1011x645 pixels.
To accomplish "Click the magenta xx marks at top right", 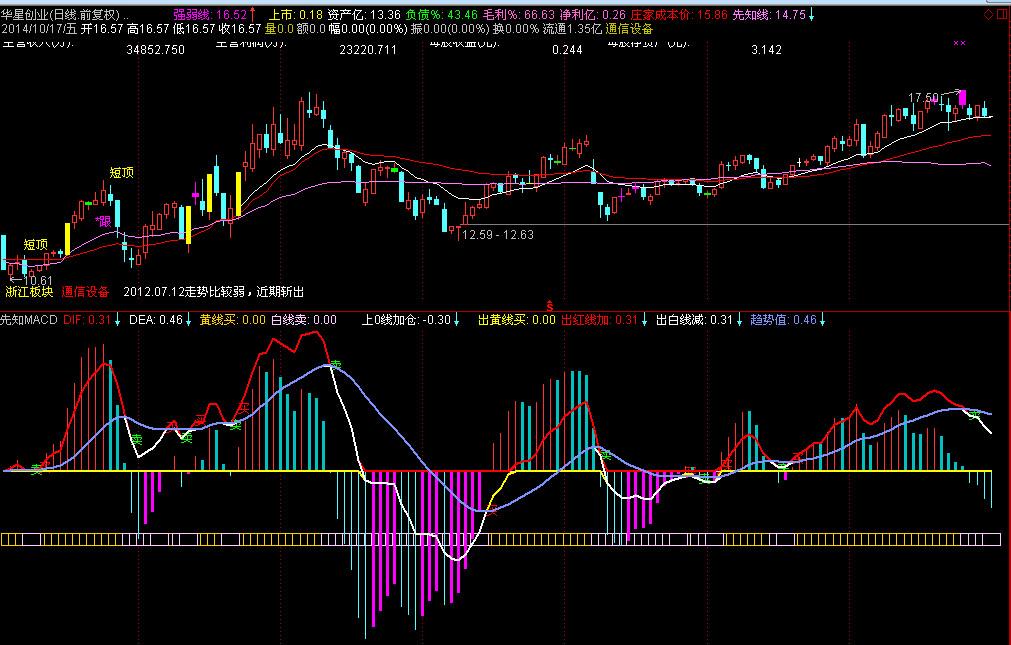I will point(960,43).
